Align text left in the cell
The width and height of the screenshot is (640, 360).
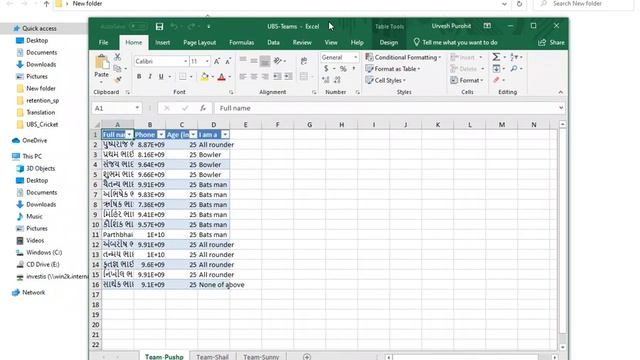click(x=243, y=77)
